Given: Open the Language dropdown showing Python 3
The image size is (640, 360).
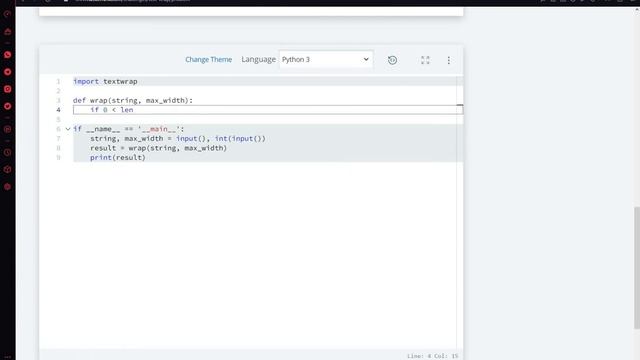Looking at the screenshot, I should click(x=326, y=60).
